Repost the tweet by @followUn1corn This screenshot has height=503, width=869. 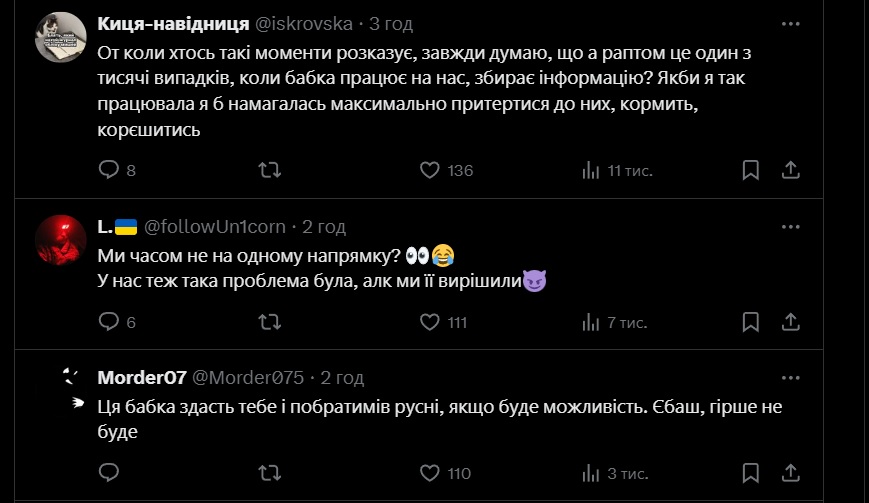pos(270,322)
